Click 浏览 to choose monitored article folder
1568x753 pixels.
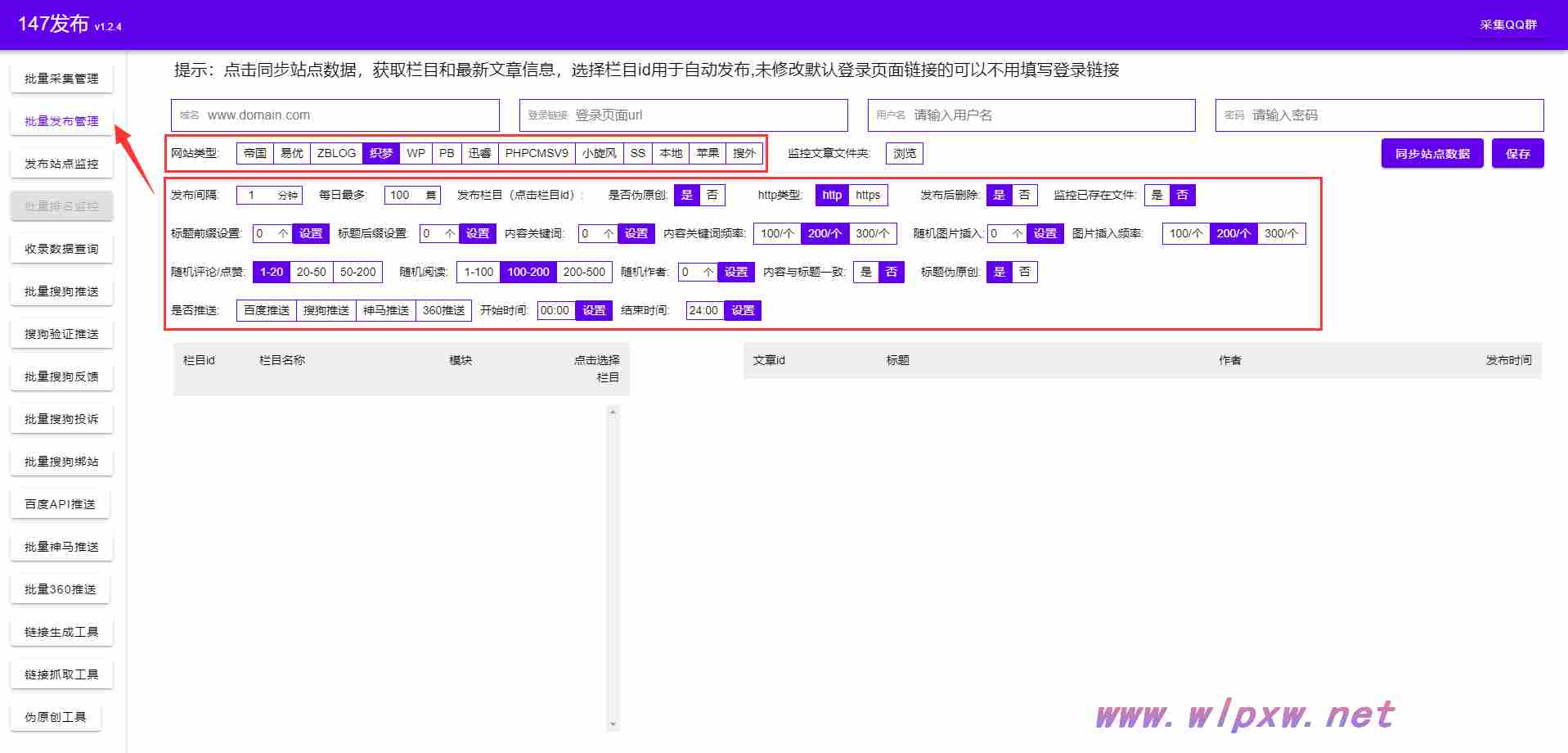905,153
